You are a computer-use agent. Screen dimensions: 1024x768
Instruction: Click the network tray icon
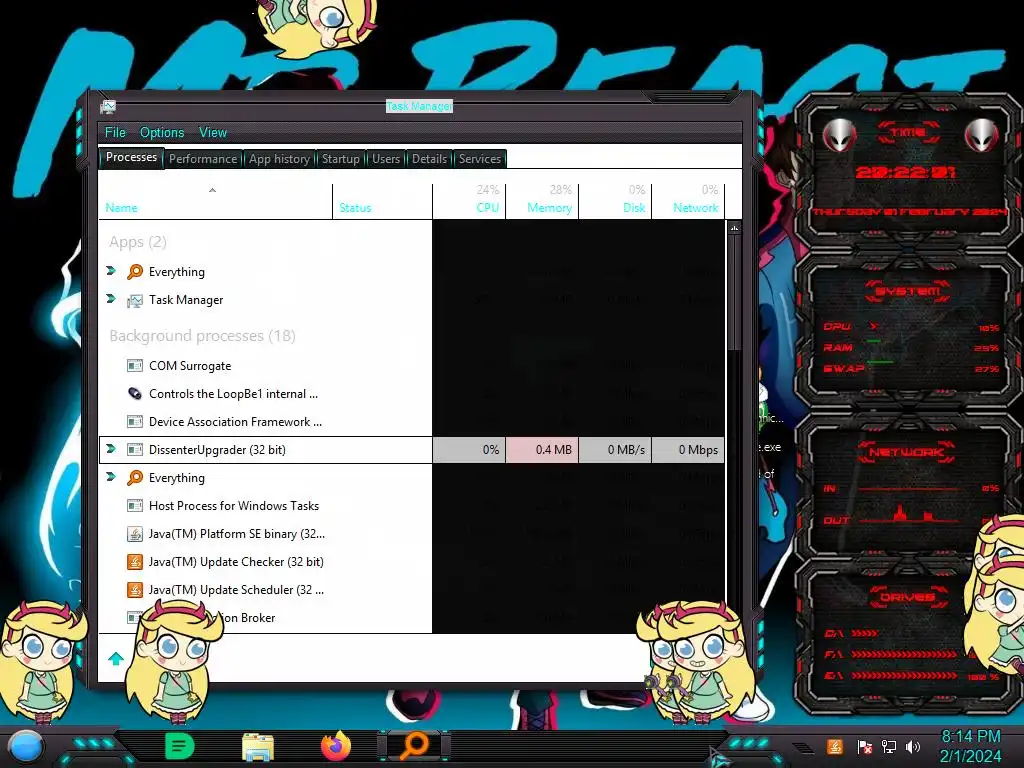[889, 746]
